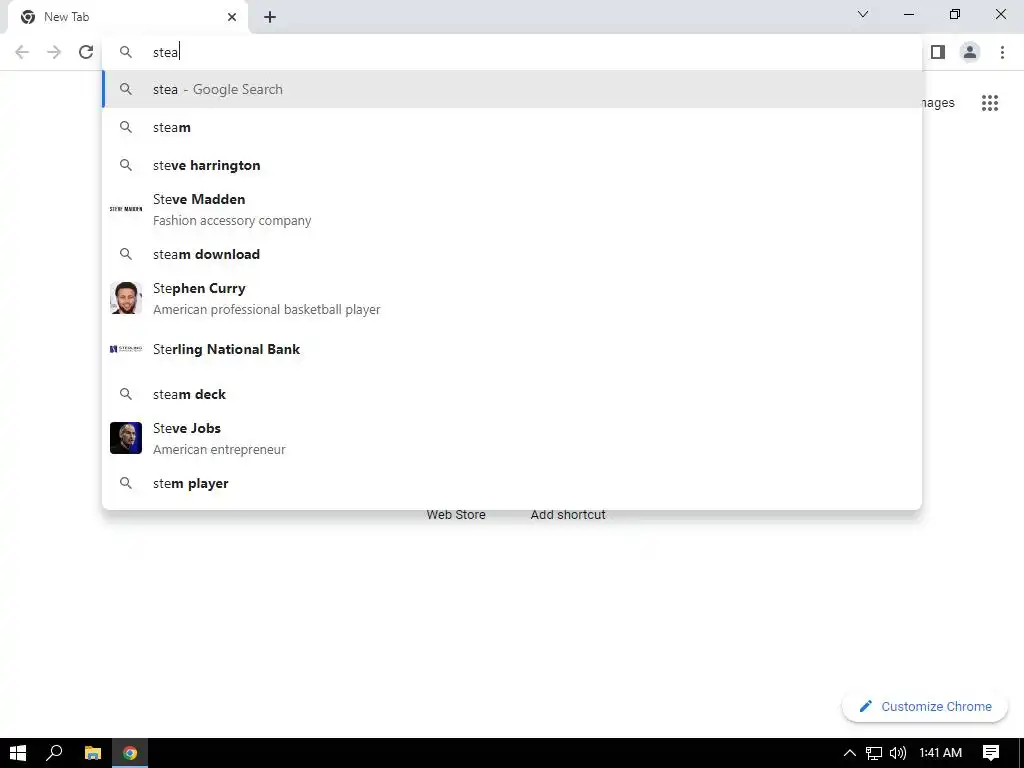
Task: Reload the current page
Action: pos(86,52)
